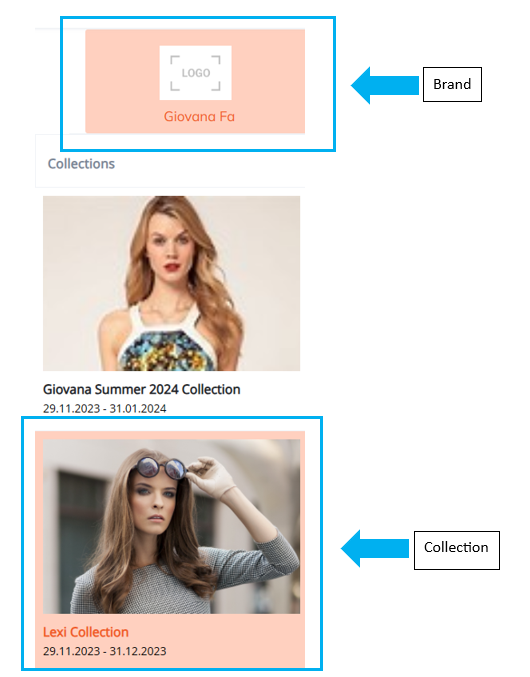Screen dimensions: 530x677
Task: Click the empty area right of the Collections header
Action: point(210,164)
